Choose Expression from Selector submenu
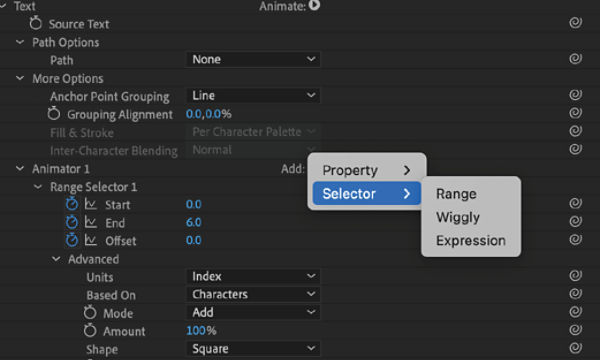Image resolution: width=600 pixels, height=360 pixels. (x=471, y=241)
